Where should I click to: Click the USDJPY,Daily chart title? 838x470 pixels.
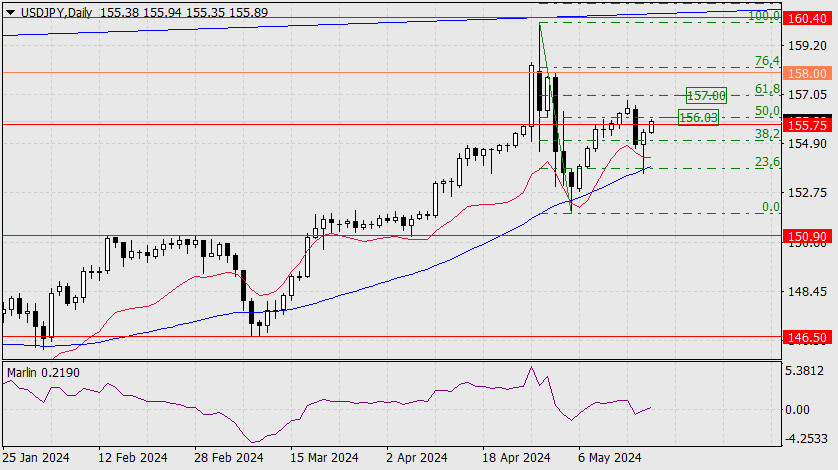(x=56, y=12)
